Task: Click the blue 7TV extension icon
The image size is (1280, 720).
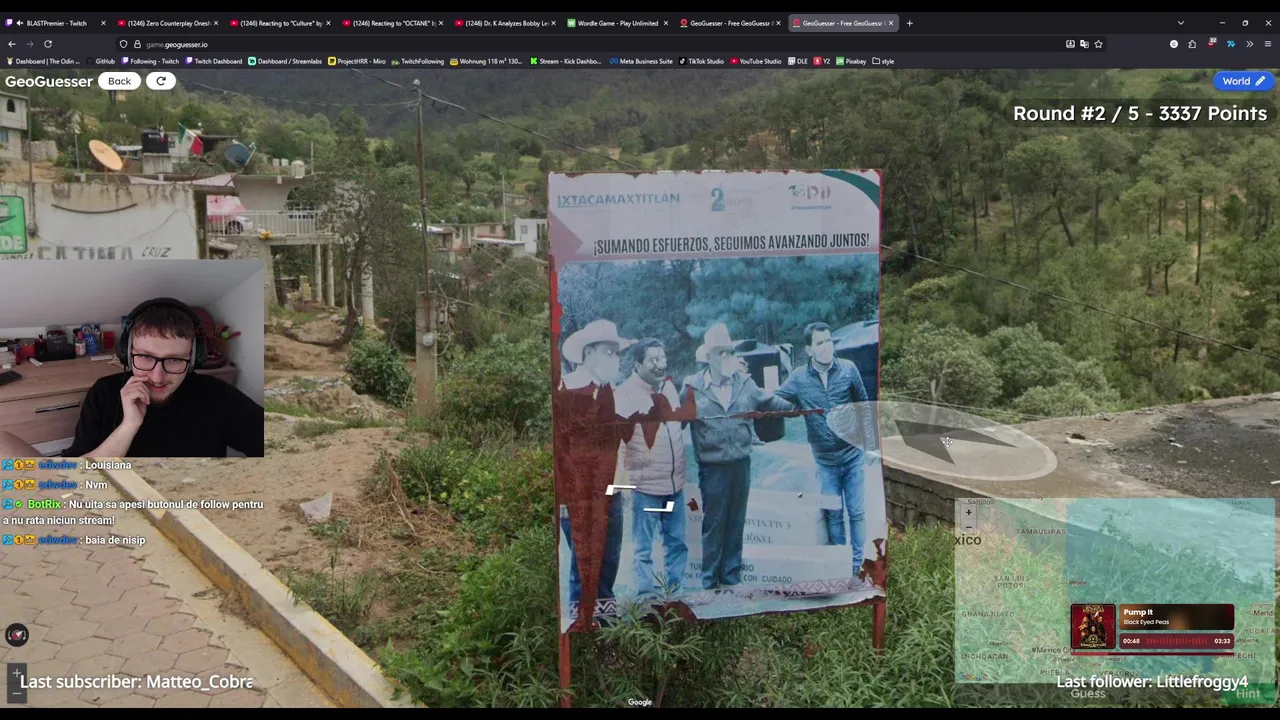Action: click(1230, 44)
